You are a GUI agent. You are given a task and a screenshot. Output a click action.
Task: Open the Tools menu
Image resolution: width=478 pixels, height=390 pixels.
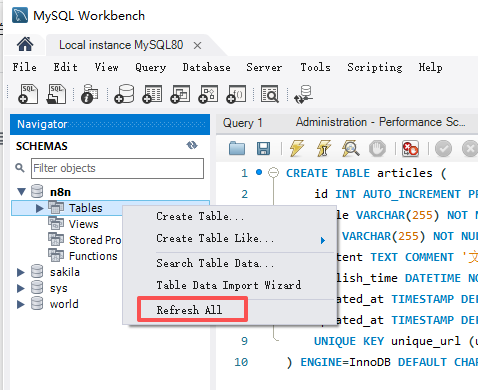(x=315, y=67)
